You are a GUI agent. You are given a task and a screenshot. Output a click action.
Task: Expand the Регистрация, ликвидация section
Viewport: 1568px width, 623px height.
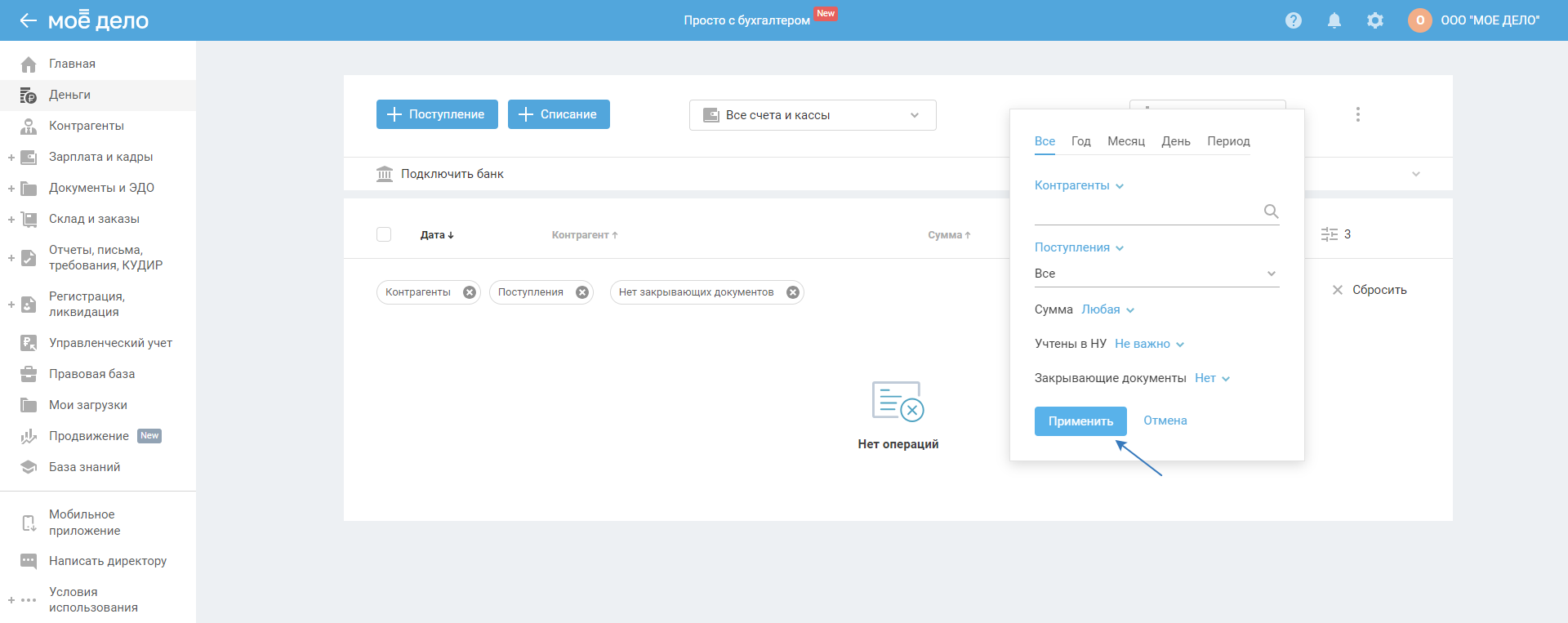tap(11, 305)
